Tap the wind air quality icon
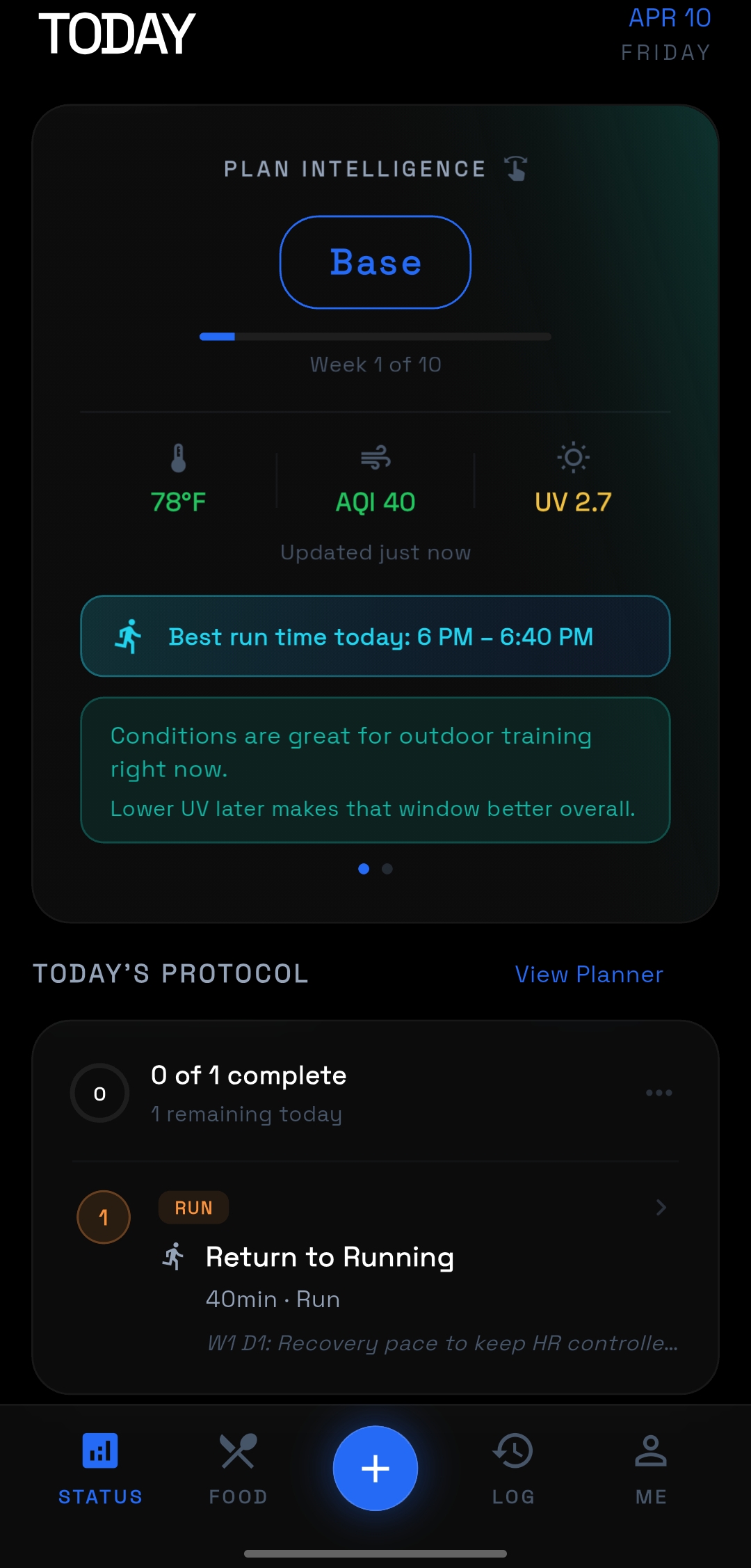751x1568 pixels. click(x=375, y=458)
